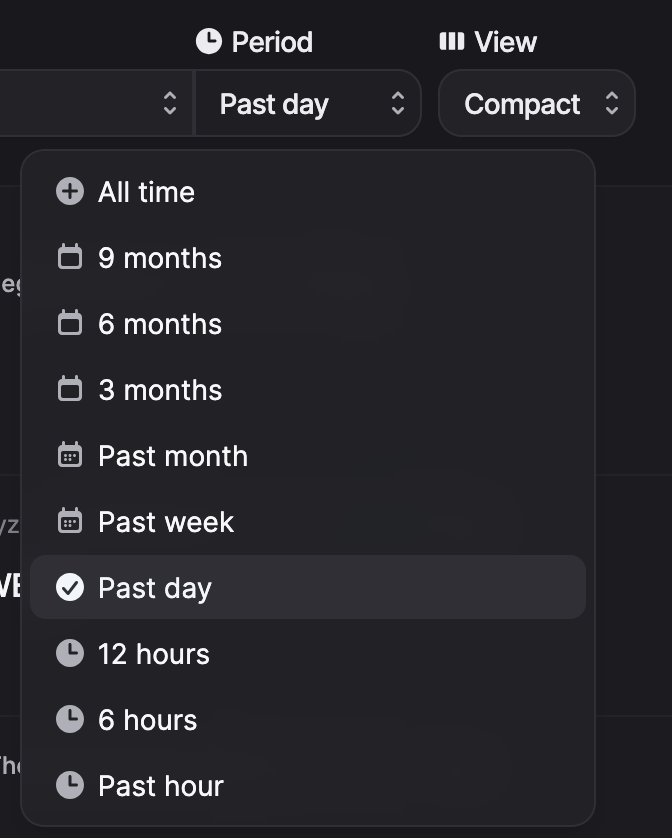Image resolution: width=672 pixels, height=838 pixels.
Task: Click the clock icon next to 6 hours
Action: click(x=69, y=720)
